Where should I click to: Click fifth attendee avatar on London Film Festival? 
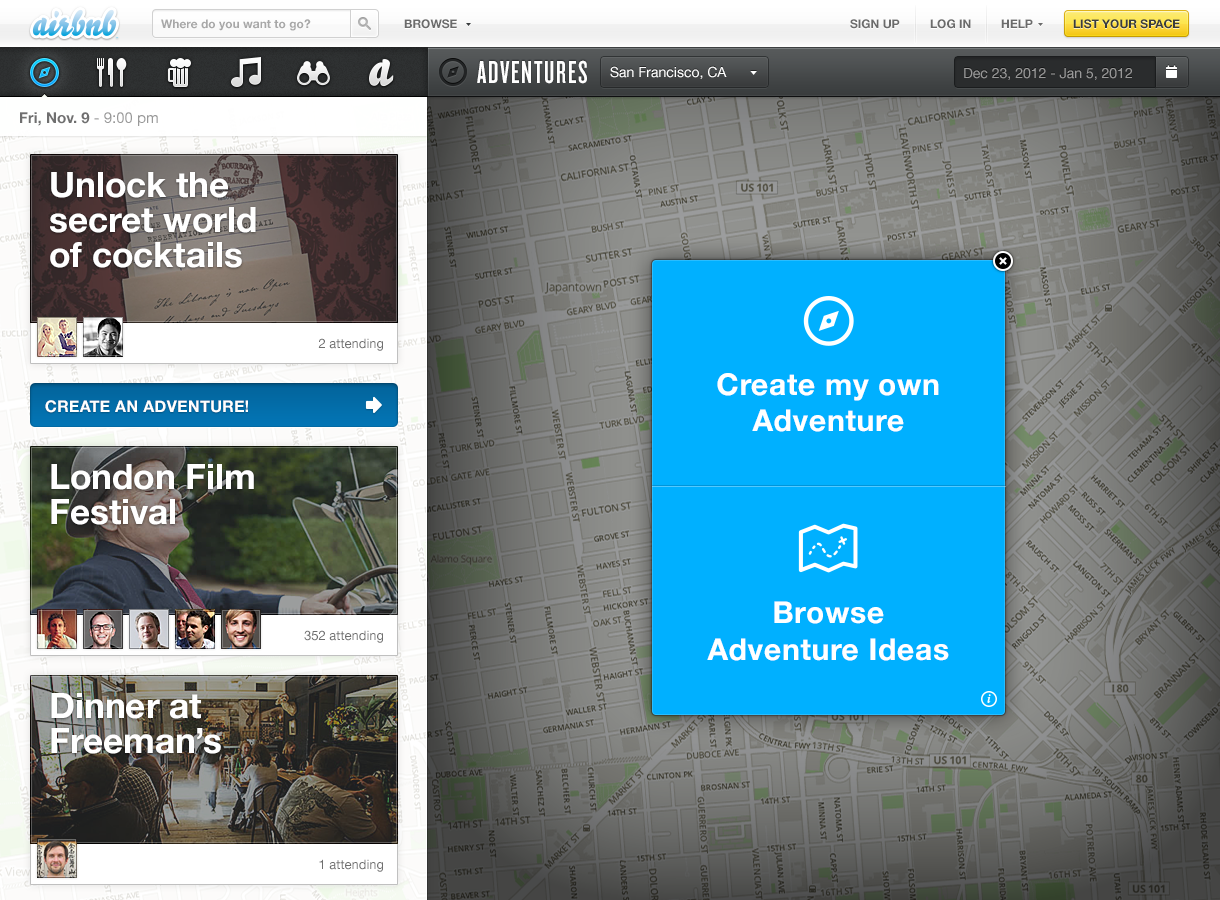[x=241, y=629]
